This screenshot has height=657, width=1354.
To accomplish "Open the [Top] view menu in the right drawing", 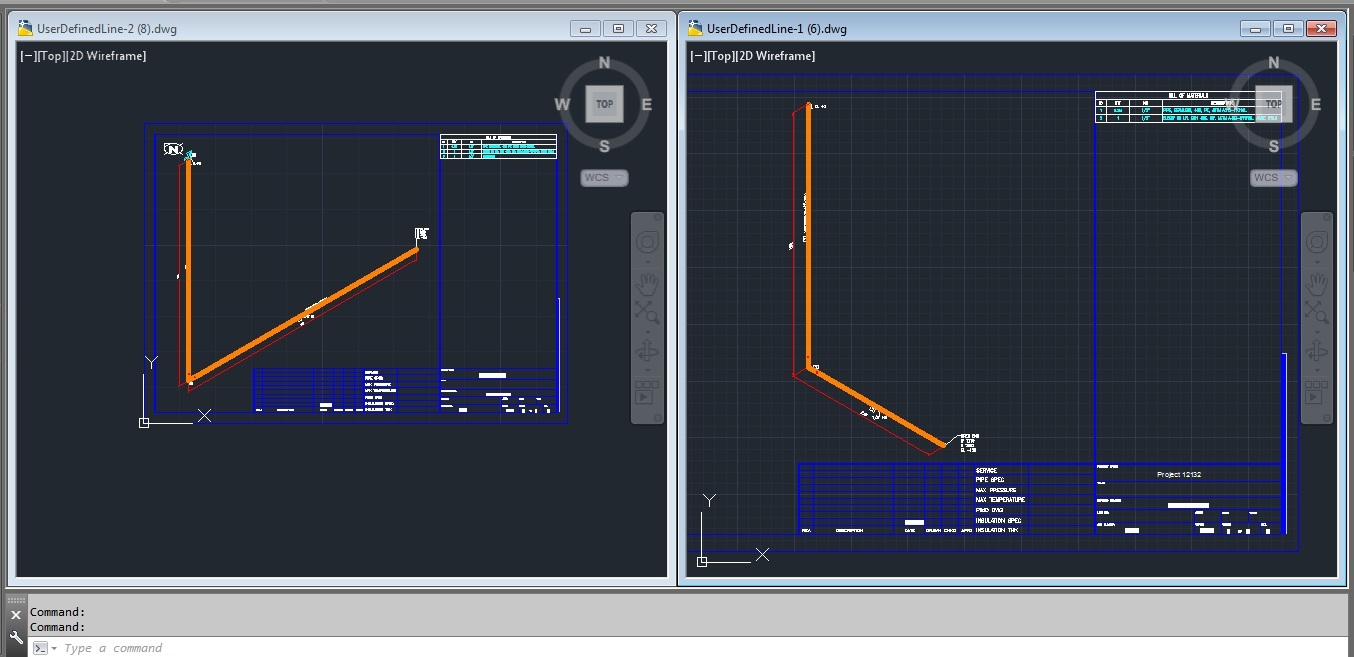I will click(x=720, y=56).
